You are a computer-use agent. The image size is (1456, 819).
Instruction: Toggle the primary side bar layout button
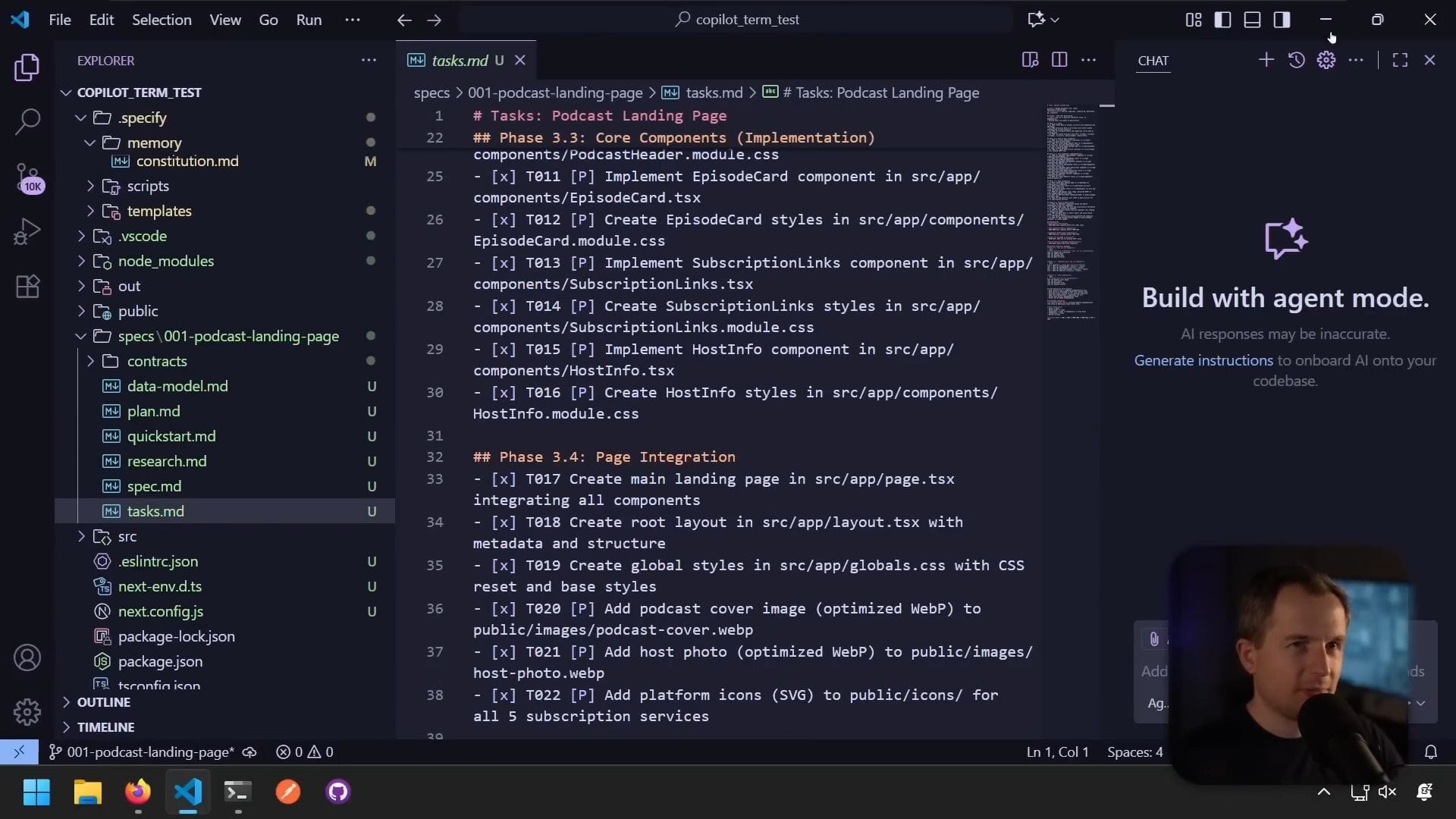1222,20
